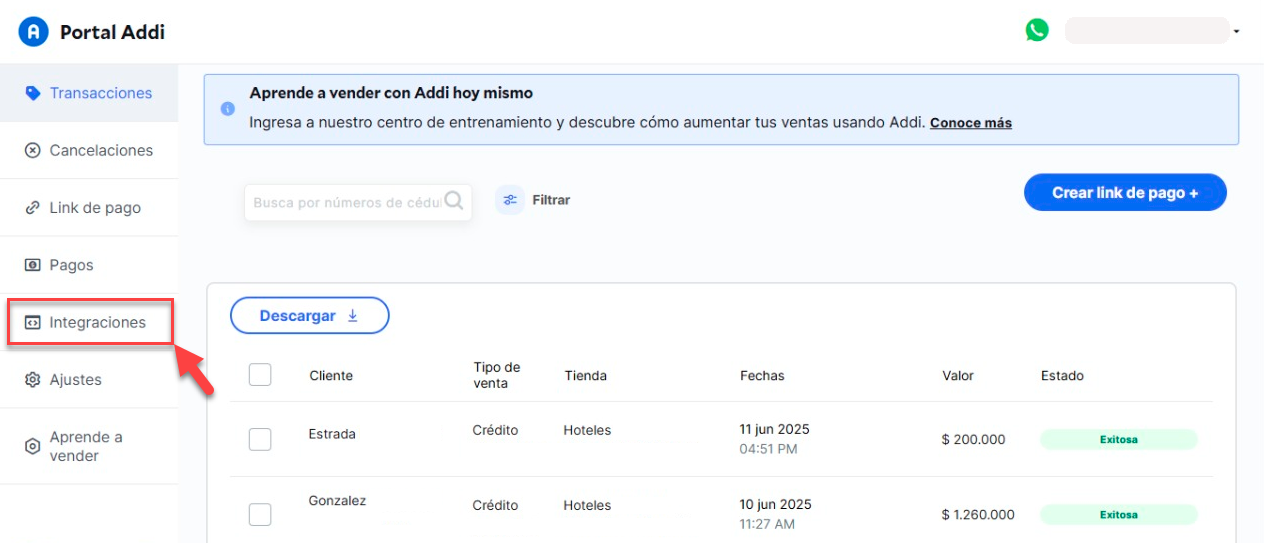Open WhatsApp support icon

pyautogui.click(x=1037, y=30)
